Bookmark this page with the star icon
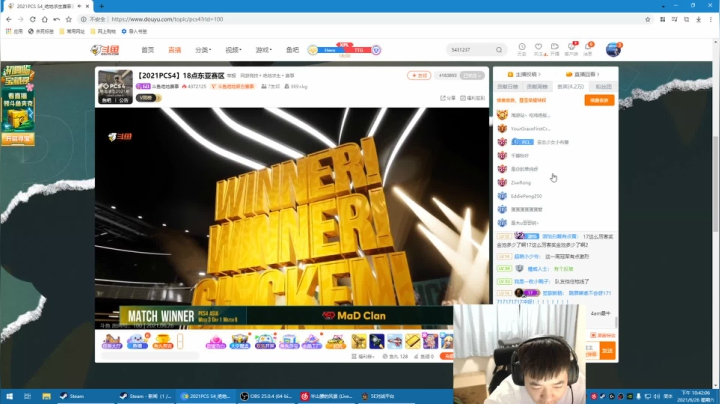 pyautogui.click(x=647, y=19)
